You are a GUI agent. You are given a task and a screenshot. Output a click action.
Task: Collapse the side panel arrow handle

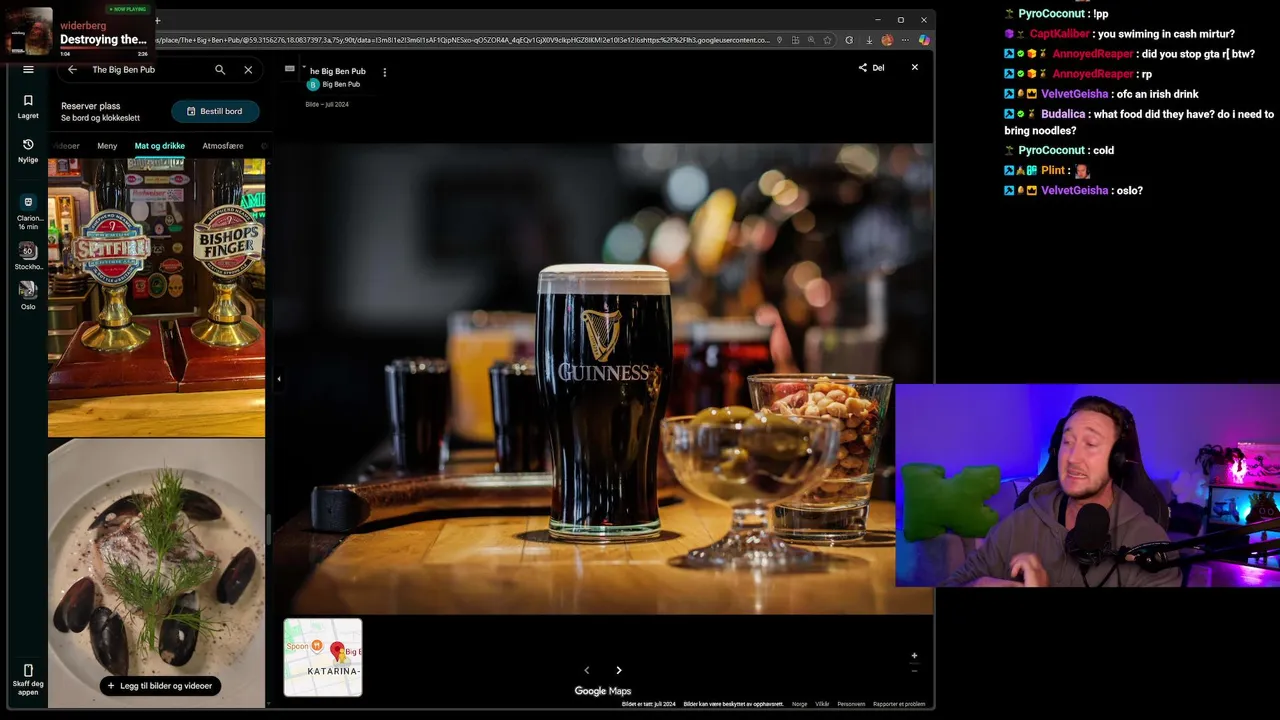click(x=279, y=379)
